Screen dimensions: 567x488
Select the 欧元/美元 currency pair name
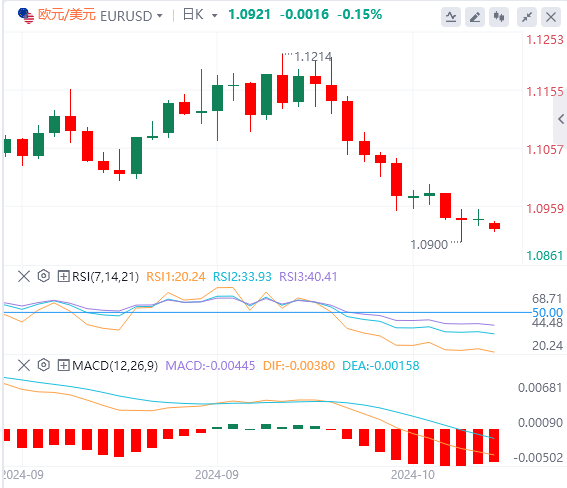(67, 15)
